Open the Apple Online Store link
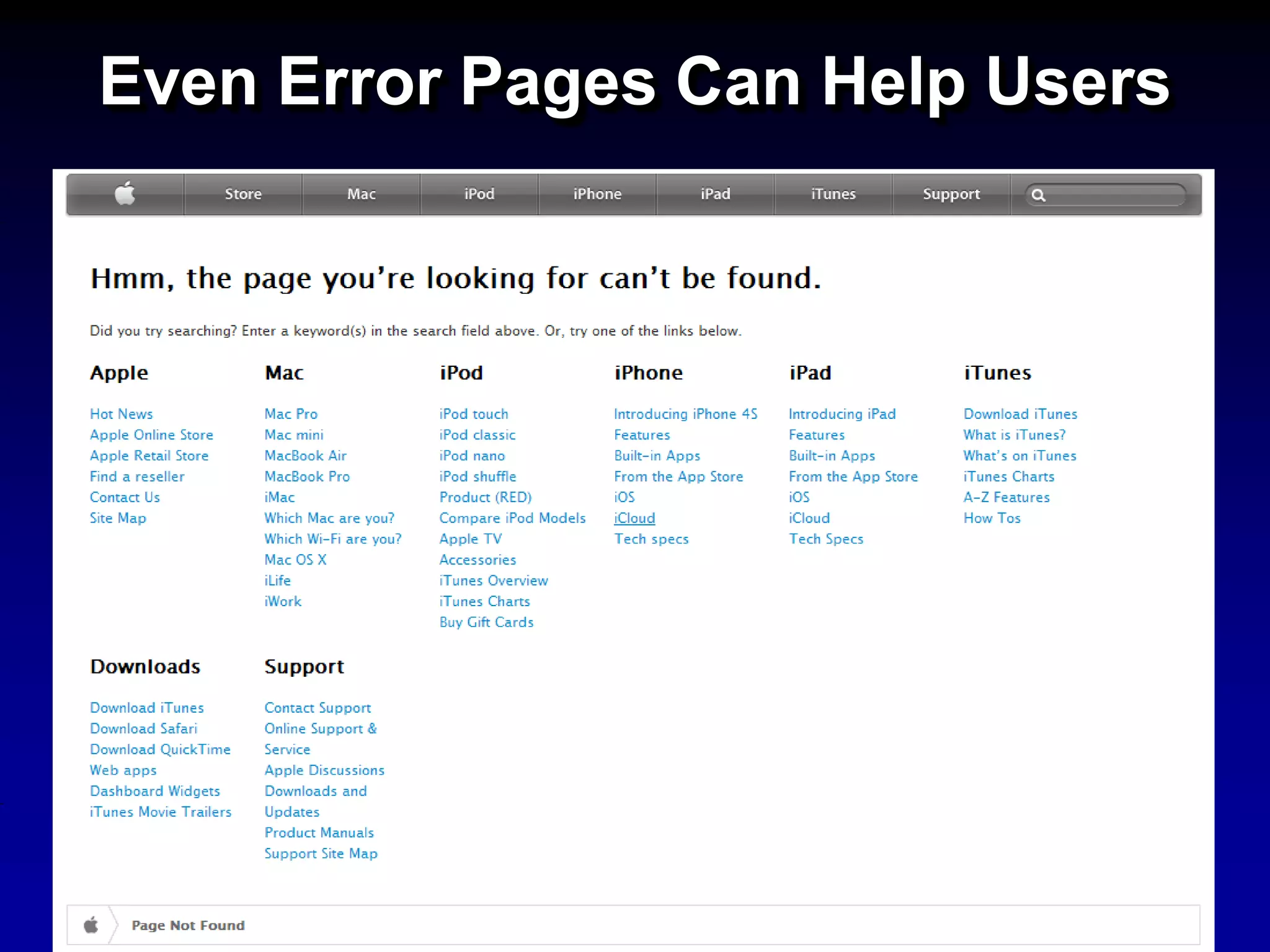1270x952 pixels. 151,435
